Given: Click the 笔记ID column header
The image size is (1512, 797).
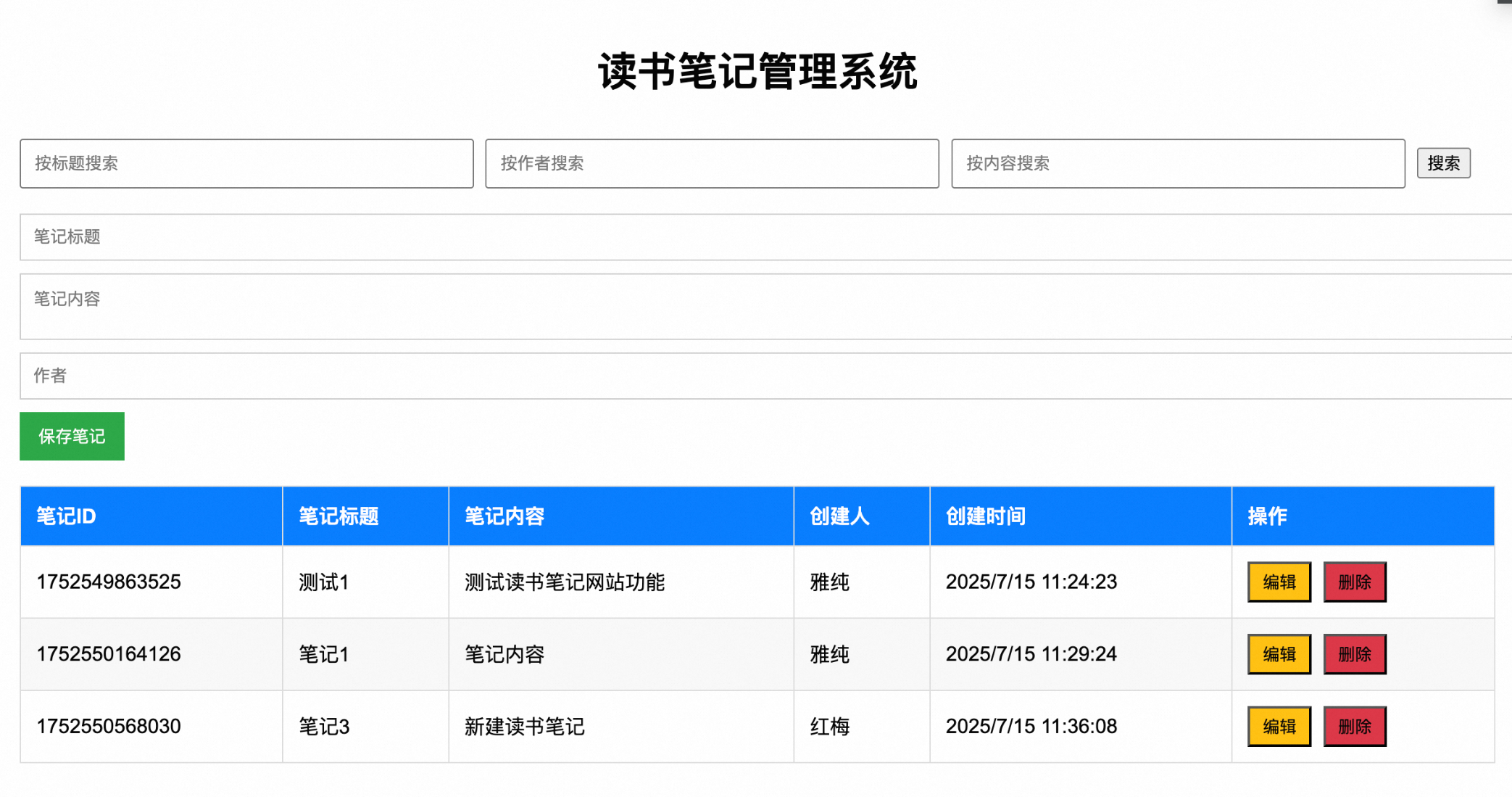Looking at the screenshot, I should coord(67,516).
